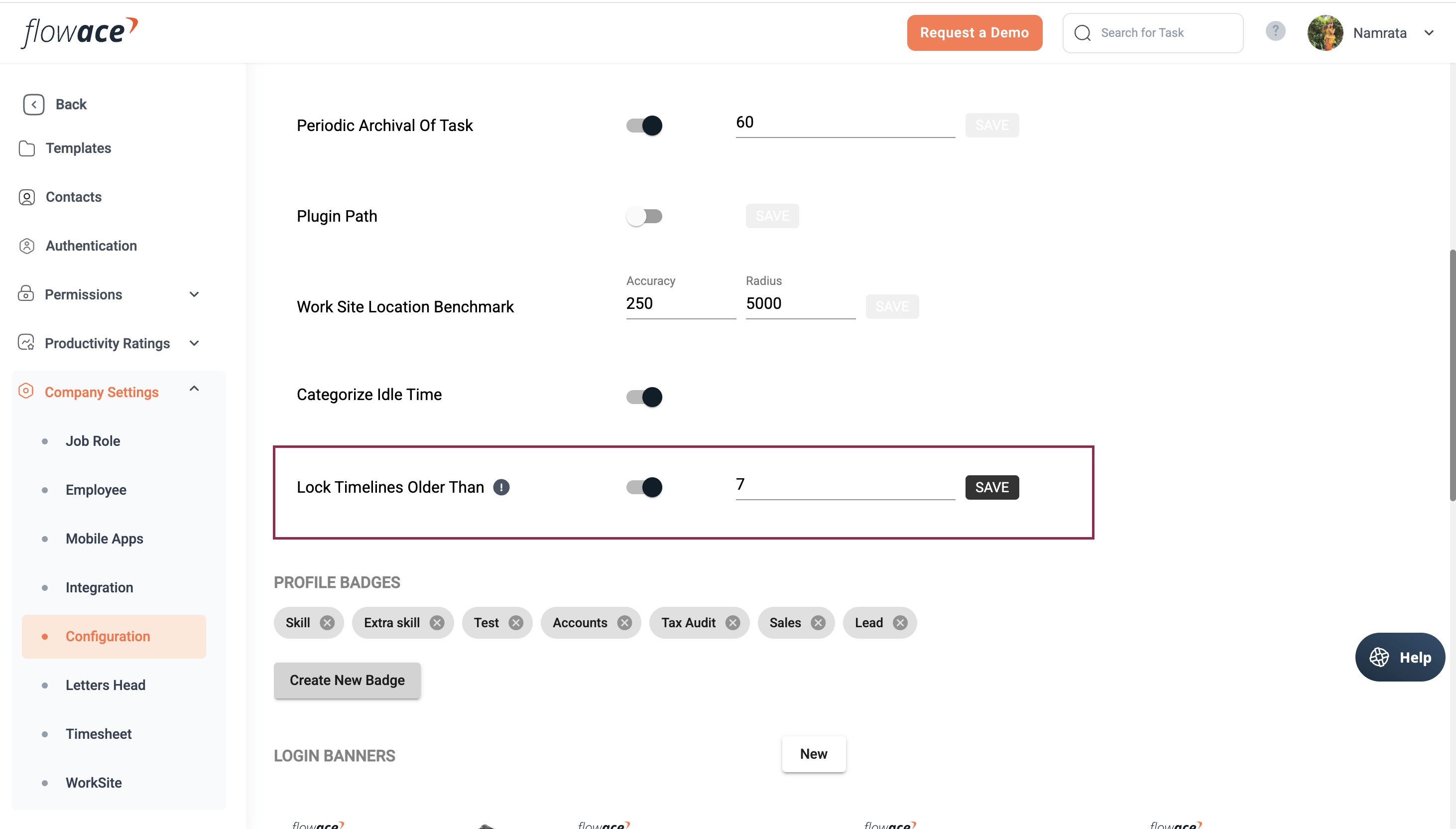This screenshot has width=1456, height=829.
Task: Remove the Sales badge
Action: point(818,623)
